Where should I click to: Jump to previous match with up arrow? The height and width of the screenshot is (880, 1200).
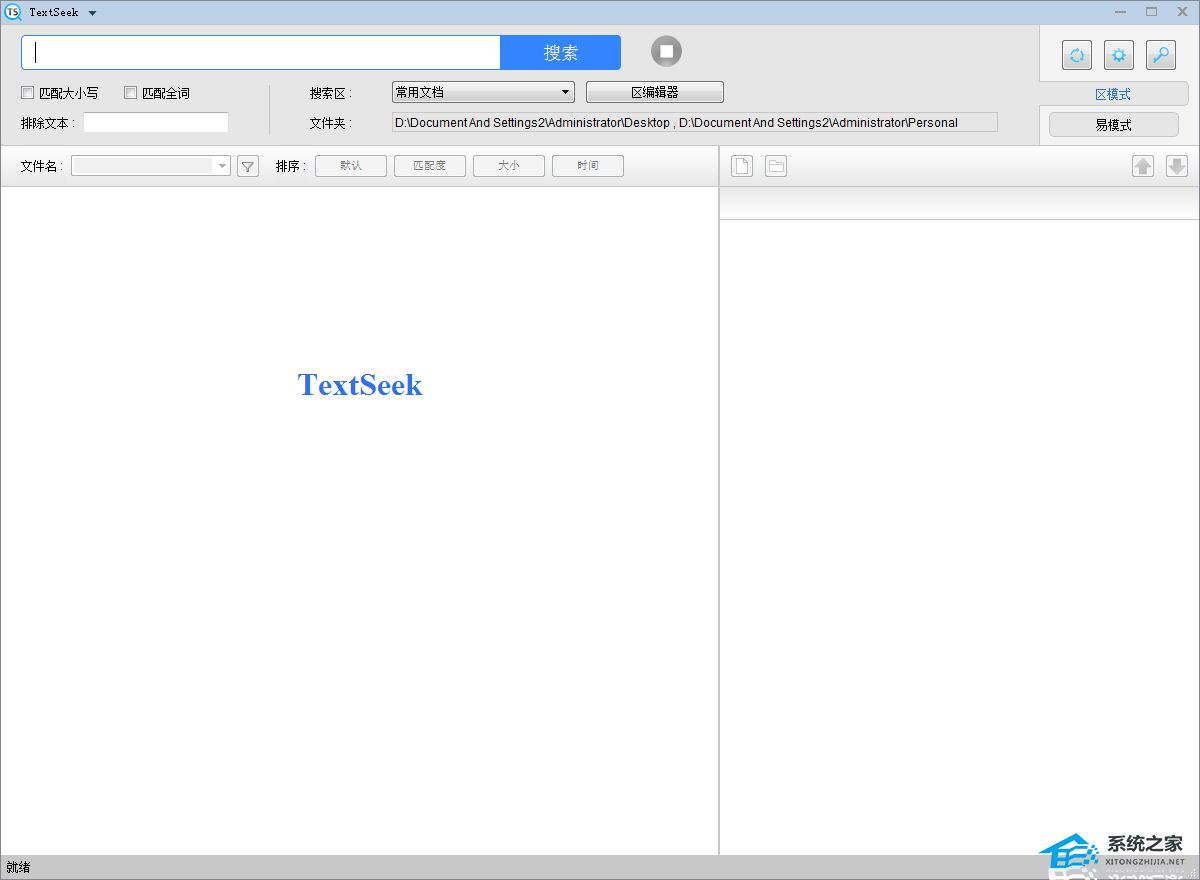pos(1143,166)
